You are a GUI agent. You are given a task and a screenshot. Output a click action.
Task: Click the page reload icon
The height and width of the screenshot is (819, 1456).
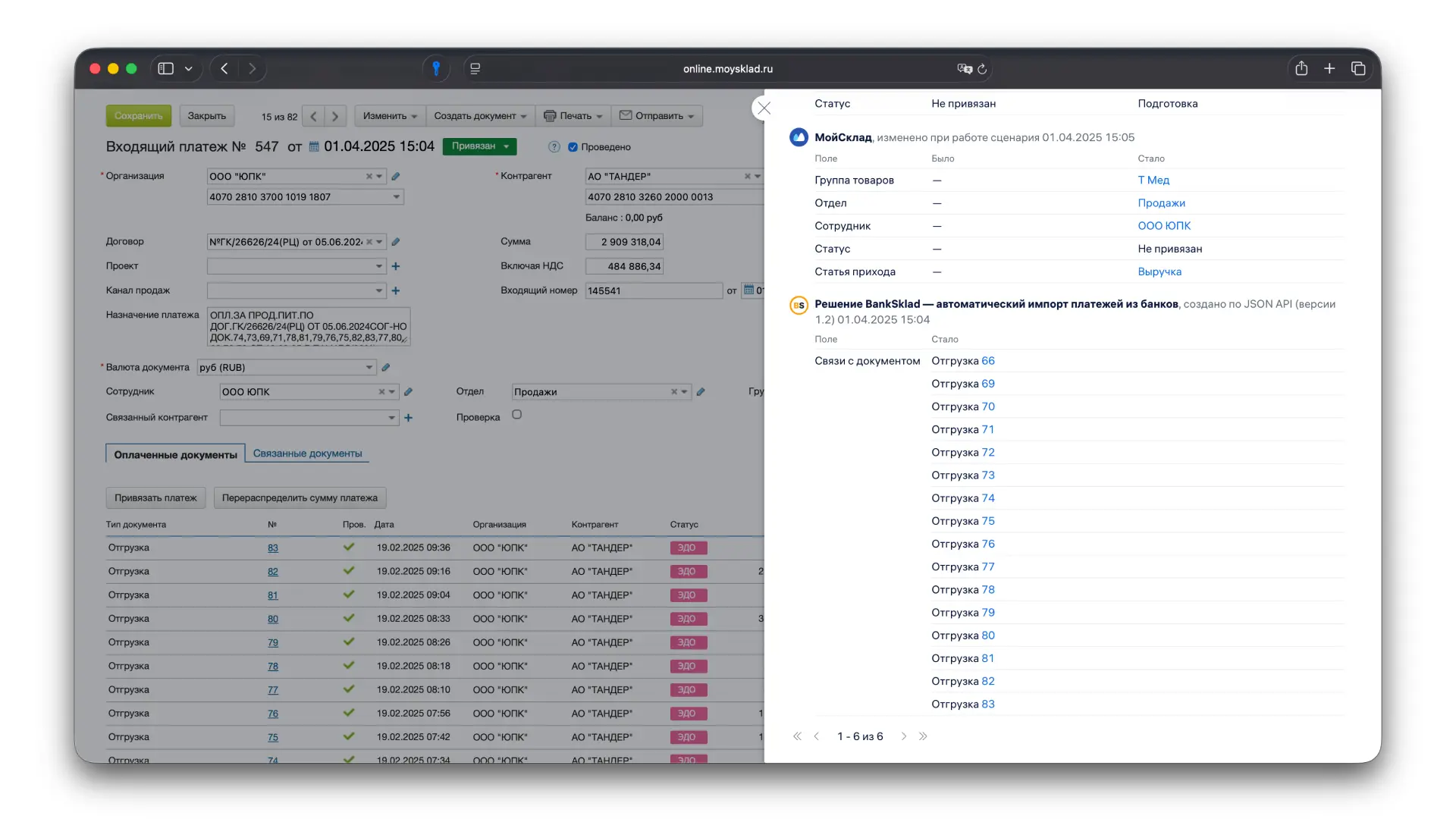click(982, 69)
